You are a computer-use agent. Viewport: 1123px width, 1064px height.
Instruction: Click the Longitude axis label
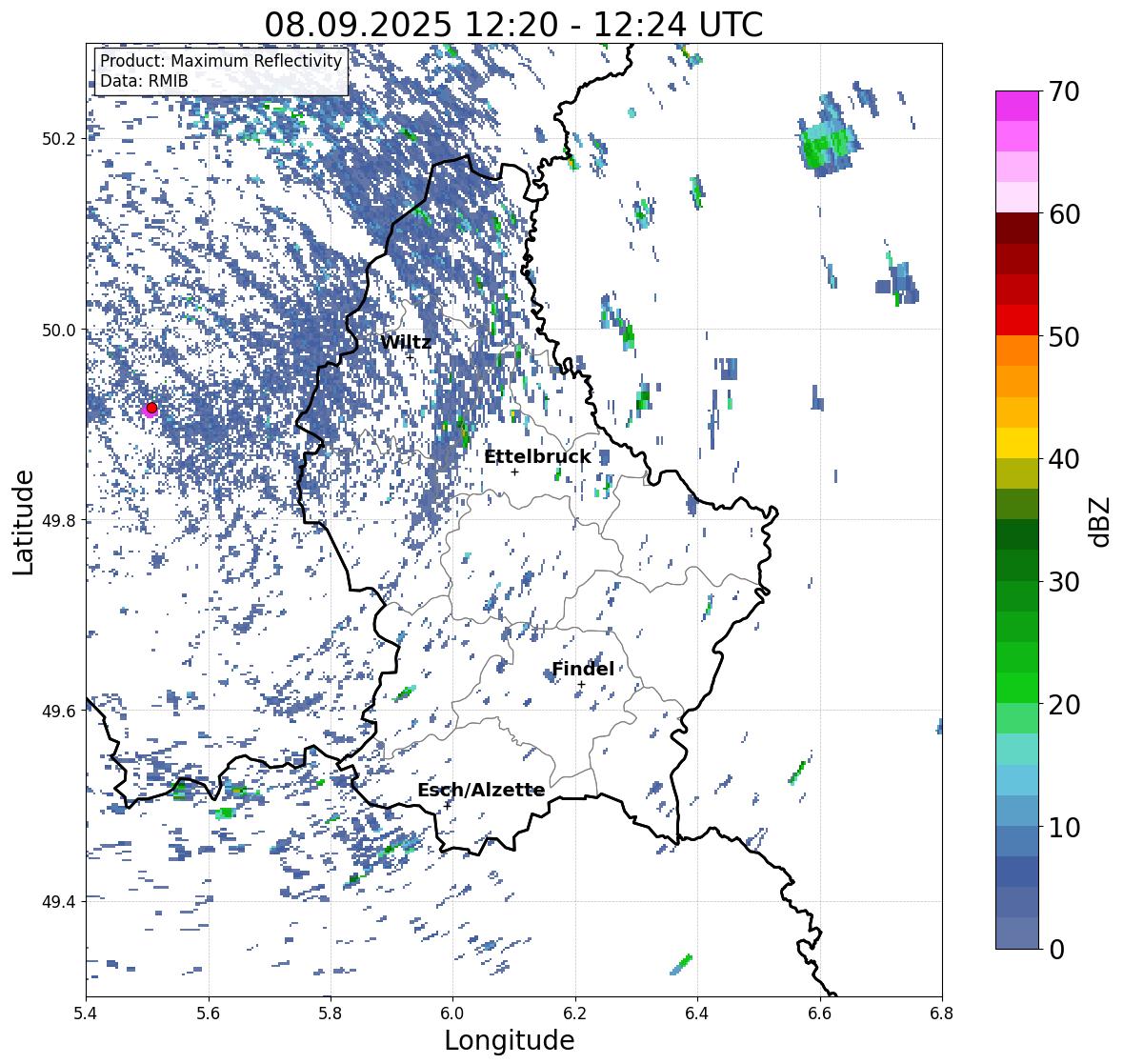pyautogui.click(x=510, y=1040)
